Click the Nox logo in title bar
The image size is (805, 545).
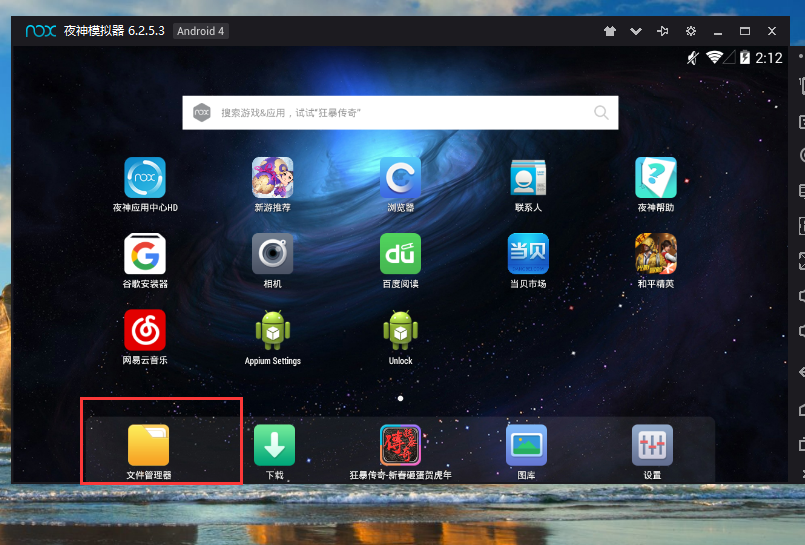point(41,31)
